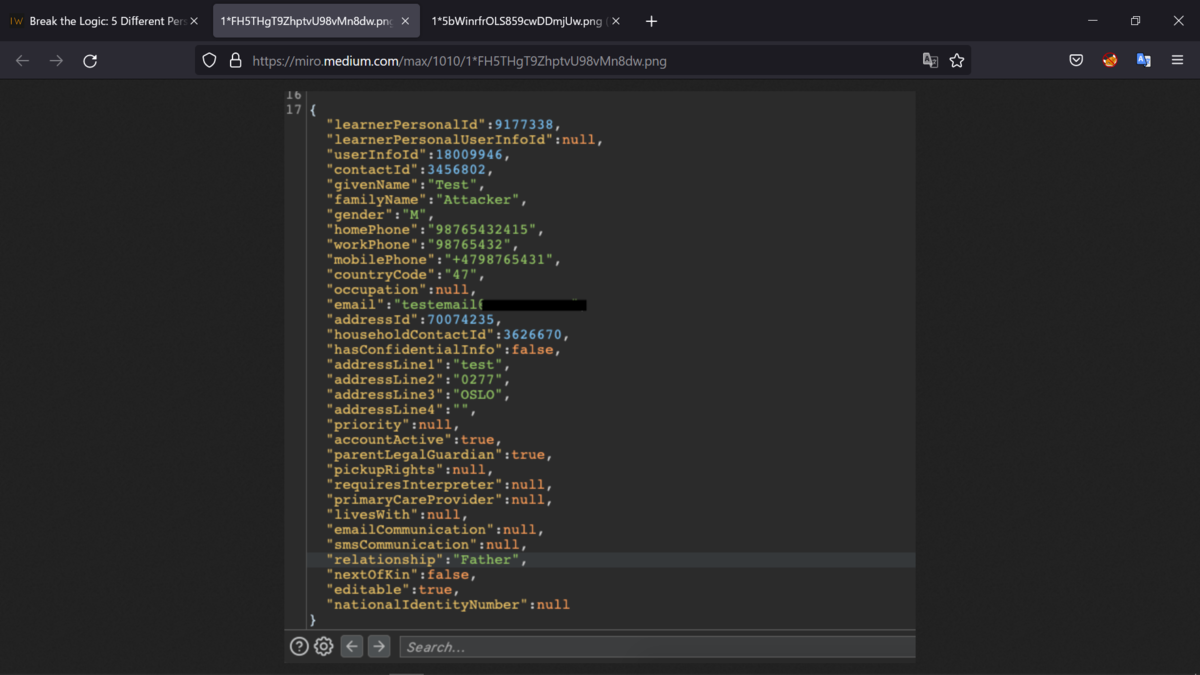1200x675 pixels.
Task: Click the "requiresInterpreter" key
Action: coord(413,484)
